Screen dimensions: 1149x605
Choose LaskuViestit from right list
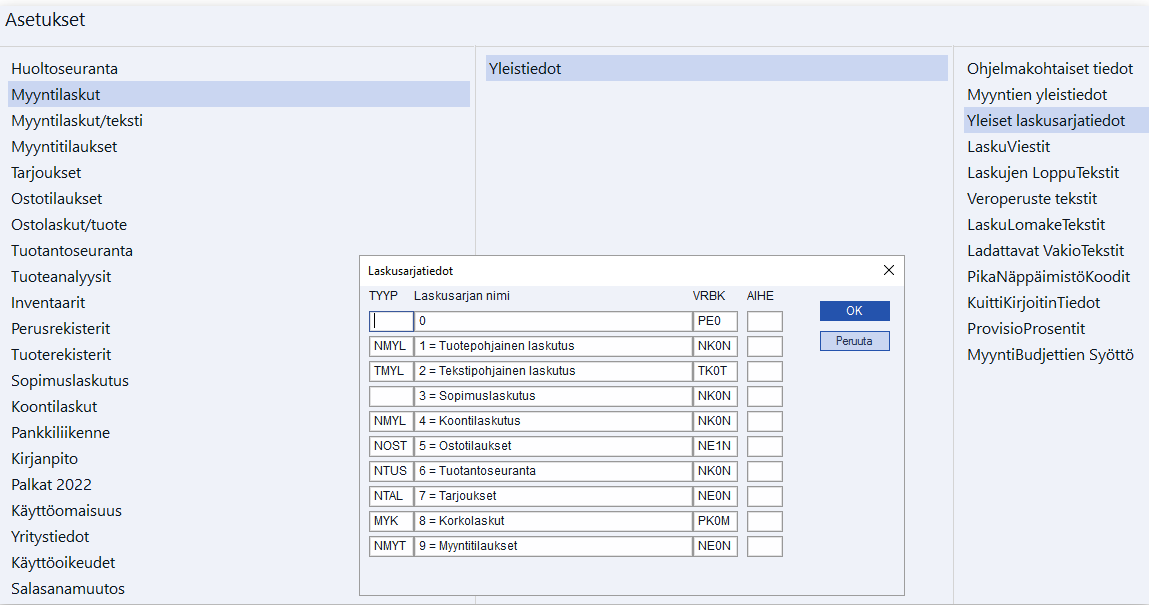(x=1008, y=147)
